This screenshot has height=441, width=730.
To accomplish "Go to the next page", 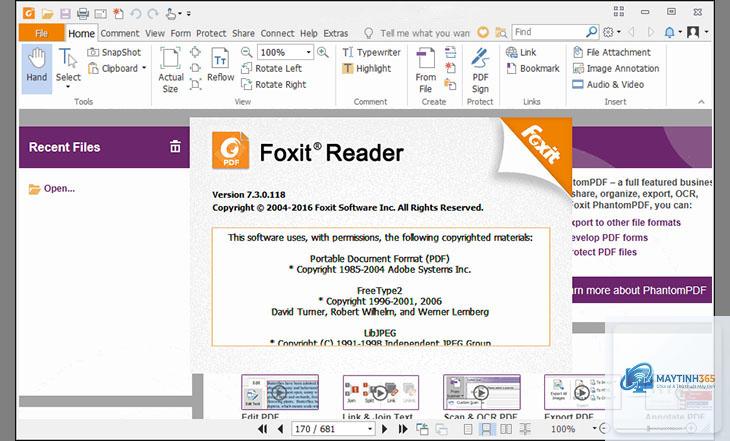I will 385,429.
